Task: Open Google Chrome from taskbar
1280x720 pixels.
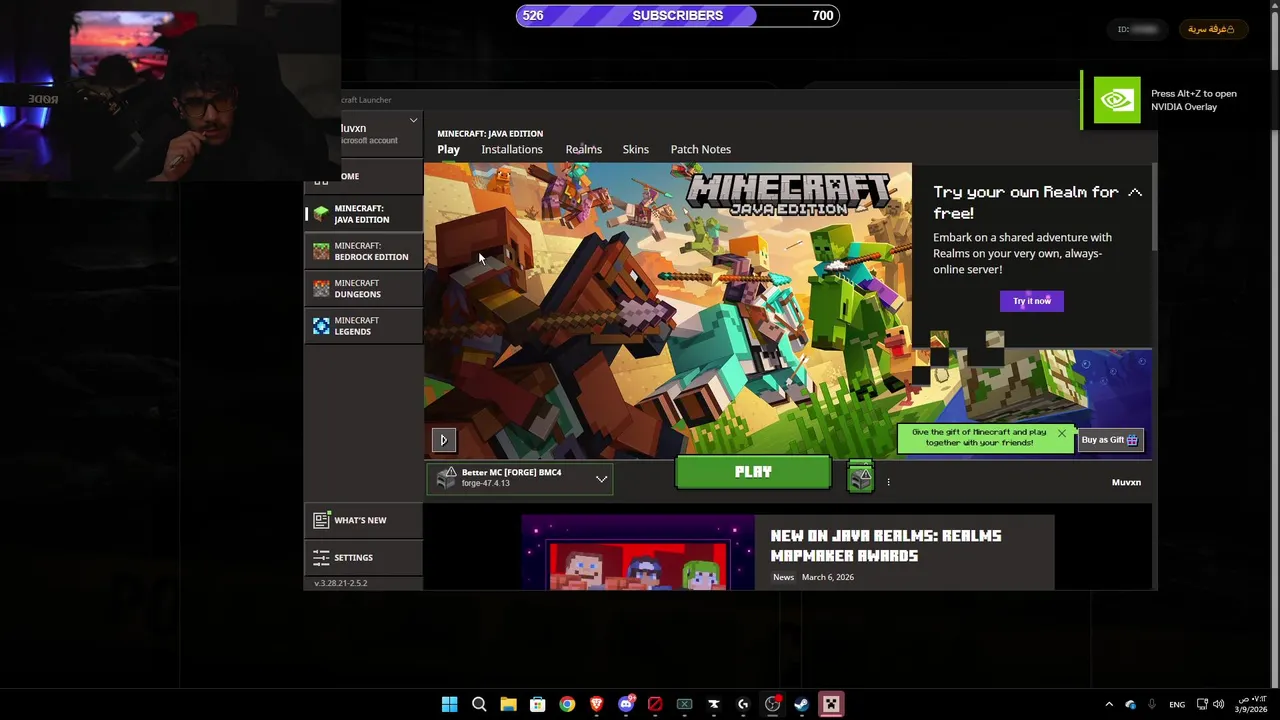Action: pyautogui.click(x=567, y=704)
